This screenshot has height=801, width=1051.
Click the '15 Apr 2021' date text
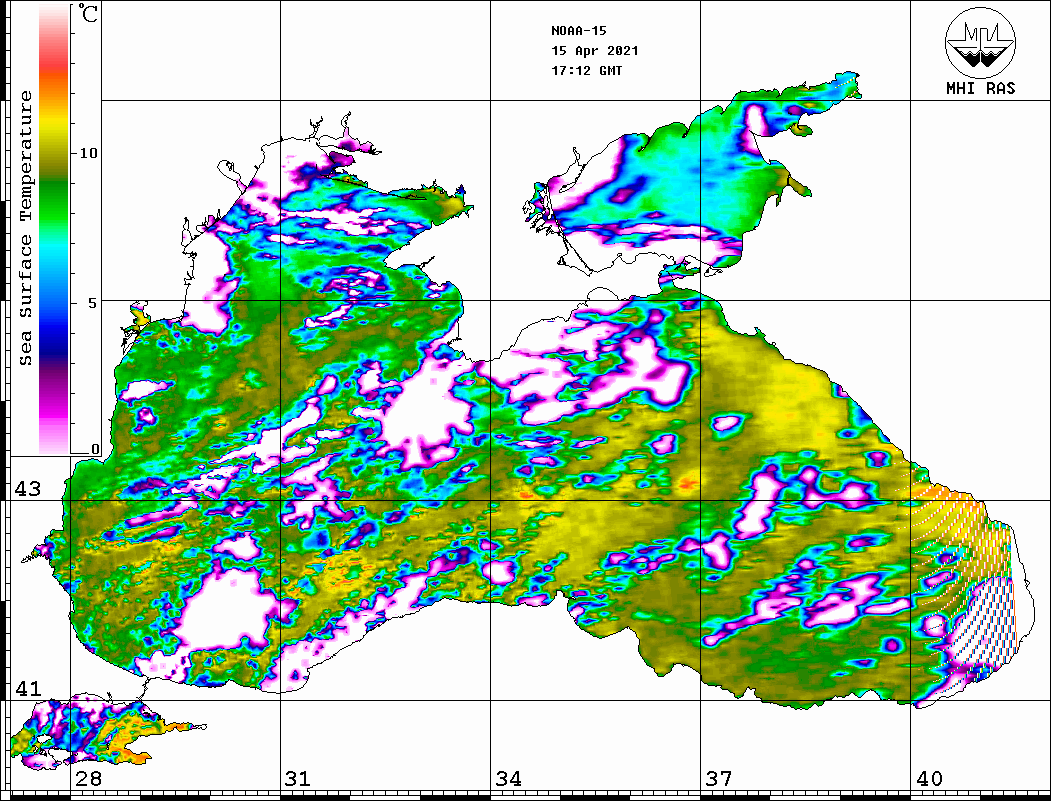pos(595,51)
